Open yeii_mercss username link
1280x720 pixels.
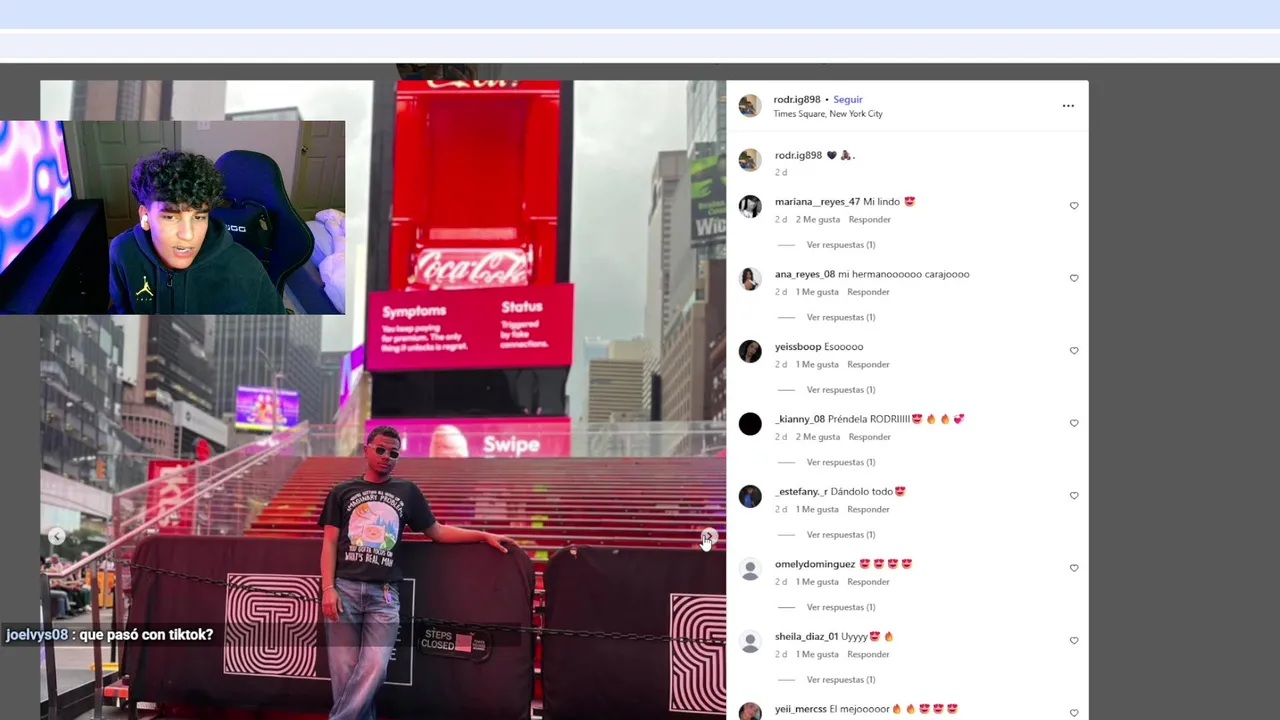[800, 709]
